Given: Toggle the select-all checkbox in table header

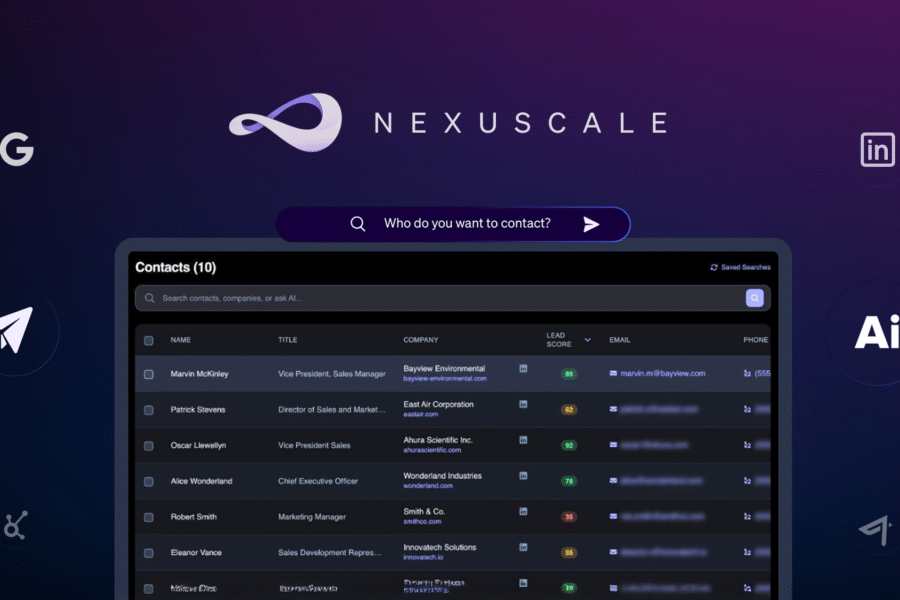Looking at the screenshot, I should point(149,340).
